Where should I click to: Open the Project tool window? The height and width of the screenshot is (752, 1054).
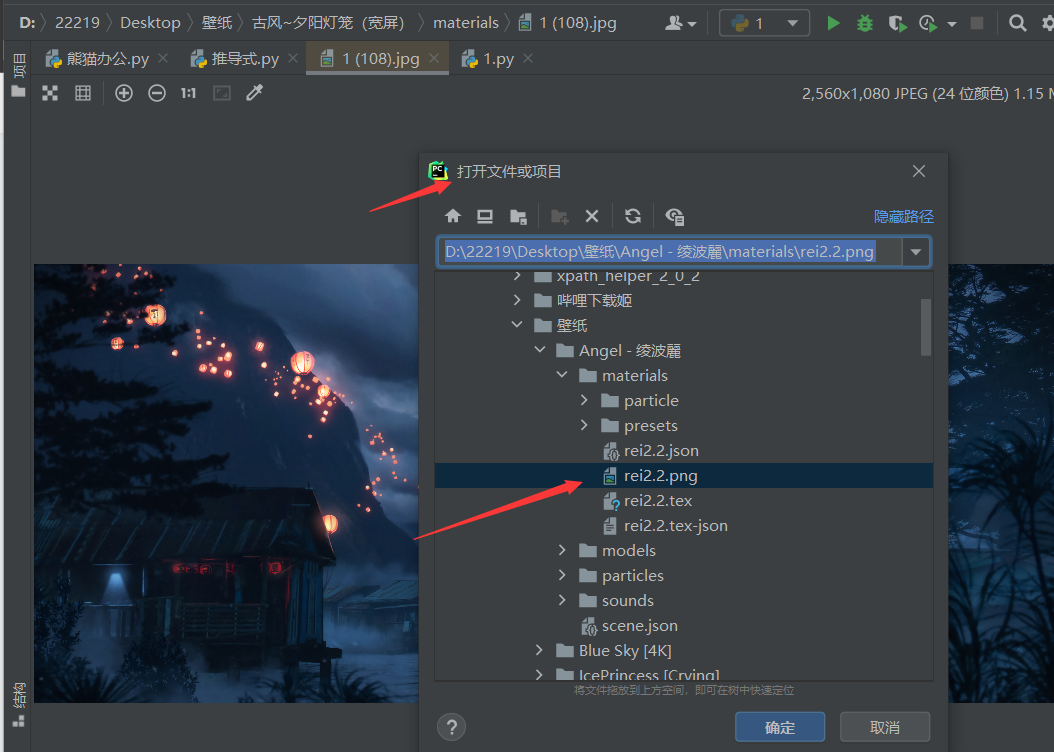coord(19,75)
